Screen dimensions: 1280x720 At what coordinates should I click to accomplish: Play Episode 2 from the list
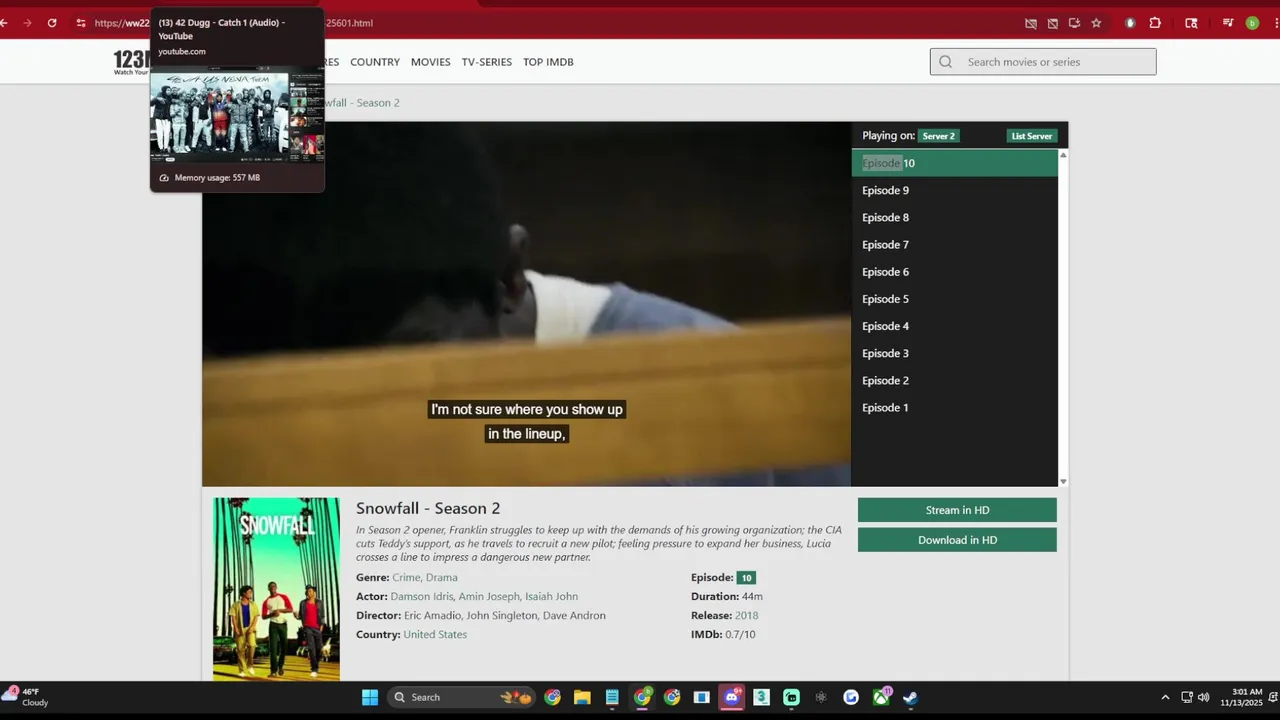pyautogui.click(x=954, y=380)
